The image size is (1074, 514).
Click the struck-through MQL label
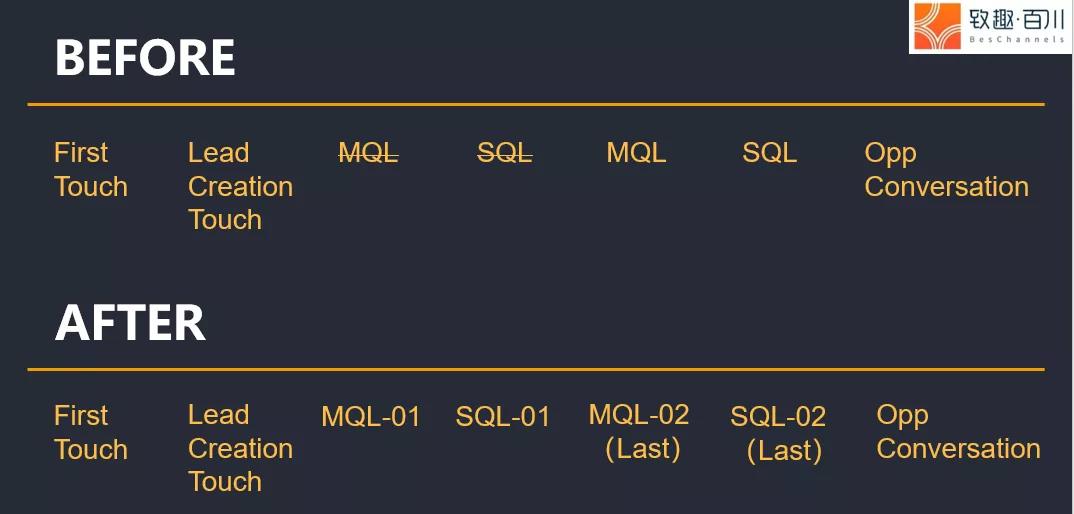[368, 152]
